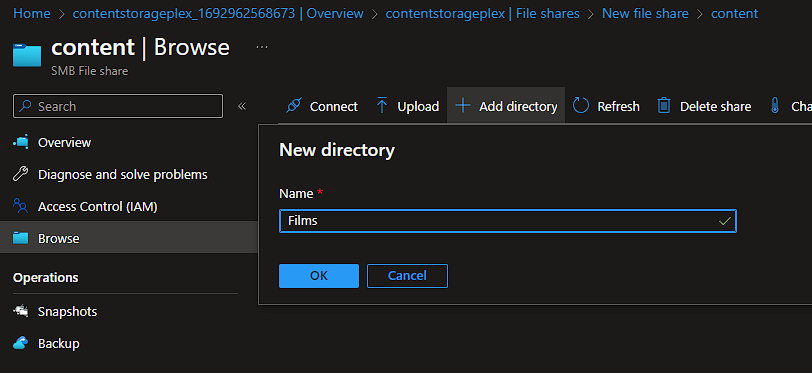Viewport: 812px width, 373px height.
Task: Open contentstorageplex_1692962568673 Overview breadcrumb
Action: (x=218, y=13)
